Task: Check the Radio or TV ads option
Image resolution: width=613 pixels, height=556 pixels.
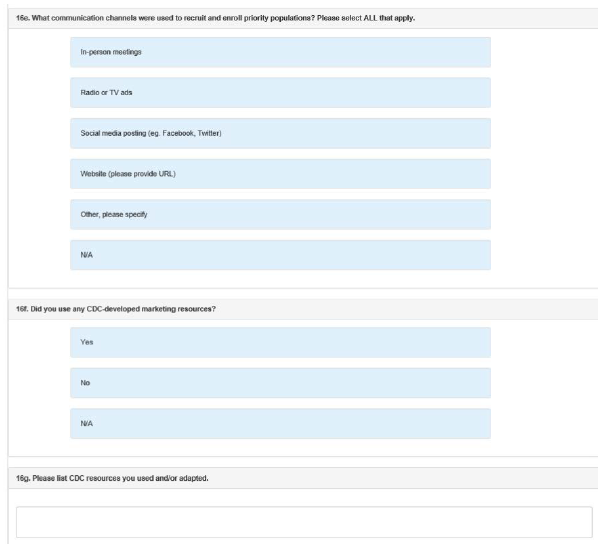Action: tap(280, 93)
